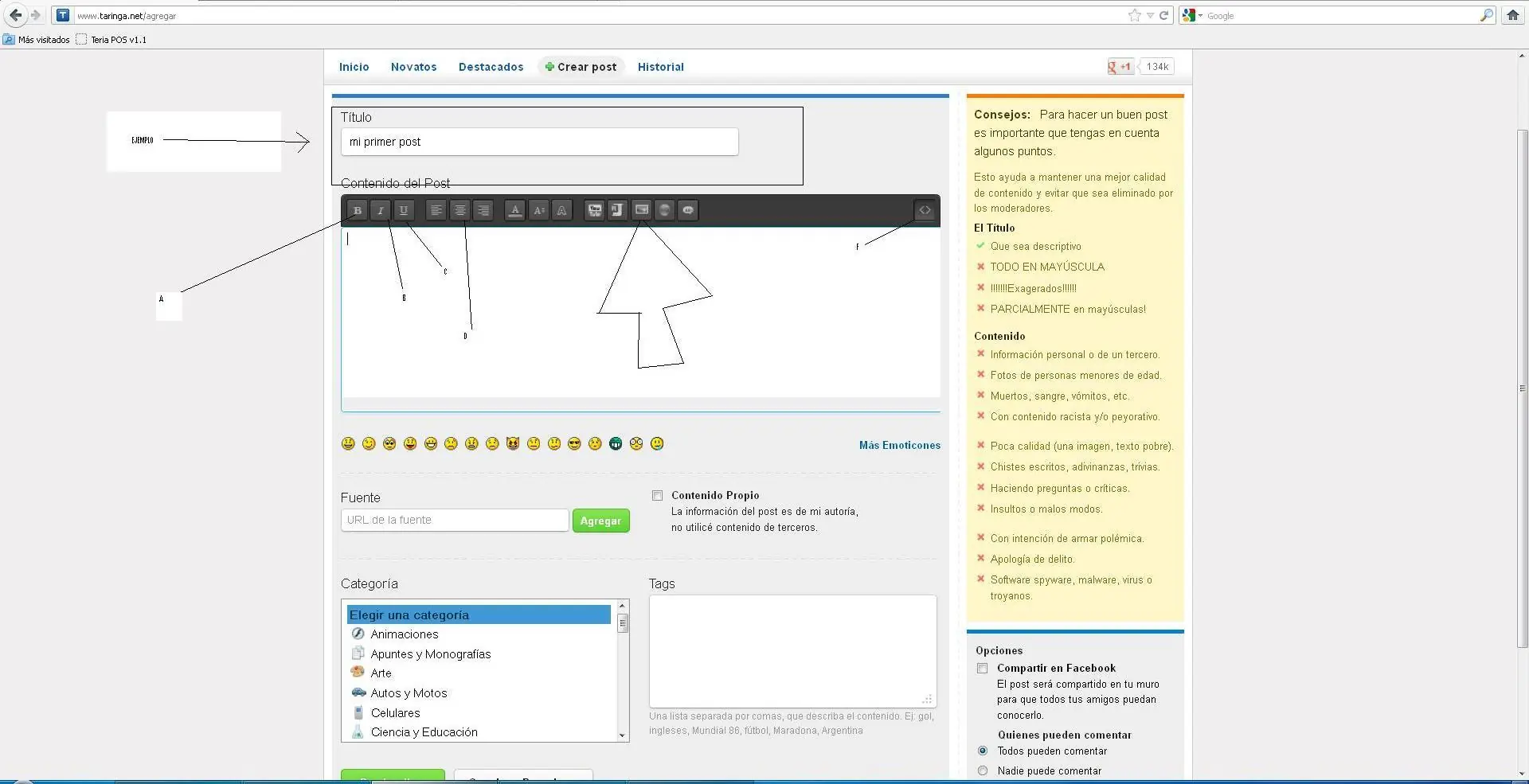1529x784 pixels.
Task: Select Nadie puede comentar radio button
Action: (983, 770)
